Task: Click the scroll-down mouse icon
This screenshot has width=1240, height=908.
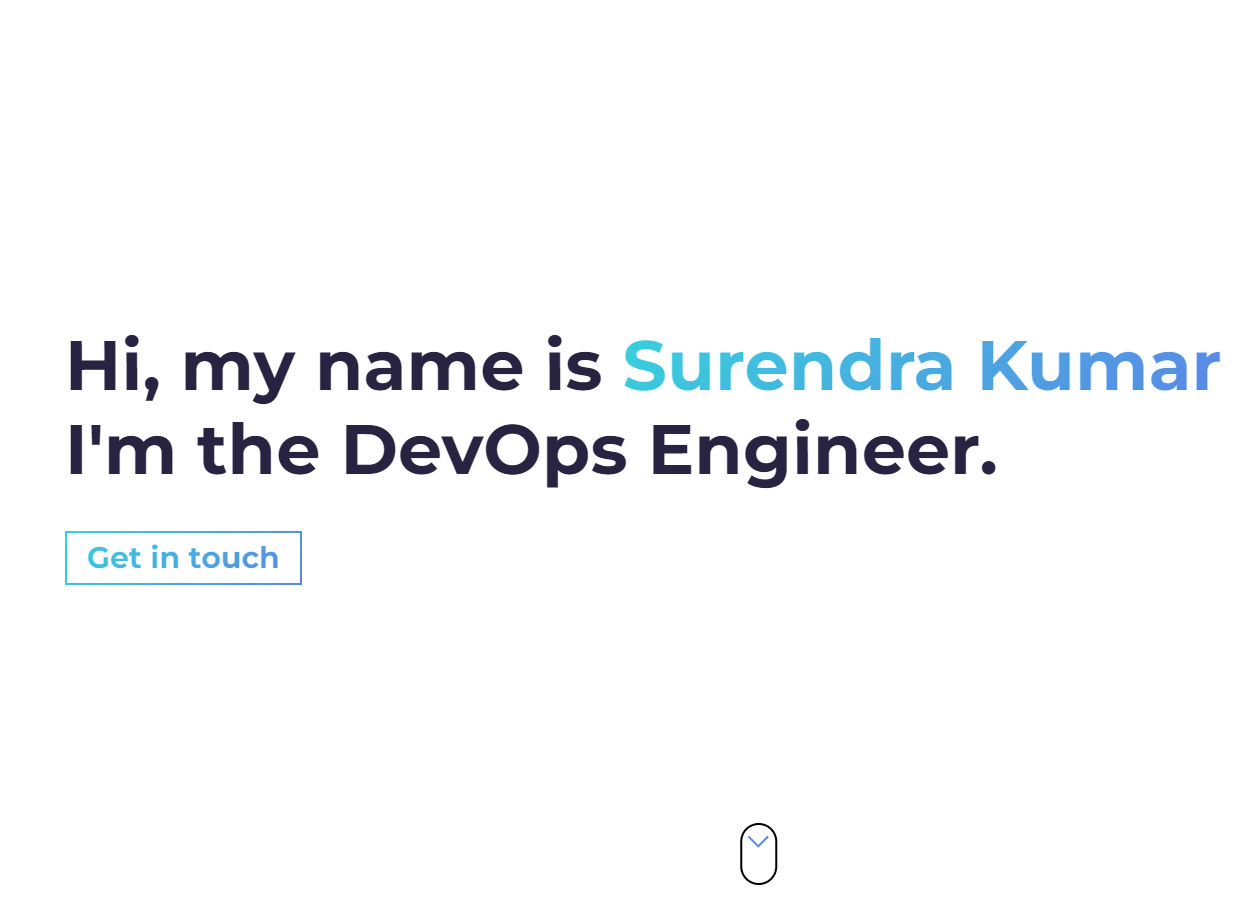Action: pos(758,854)
